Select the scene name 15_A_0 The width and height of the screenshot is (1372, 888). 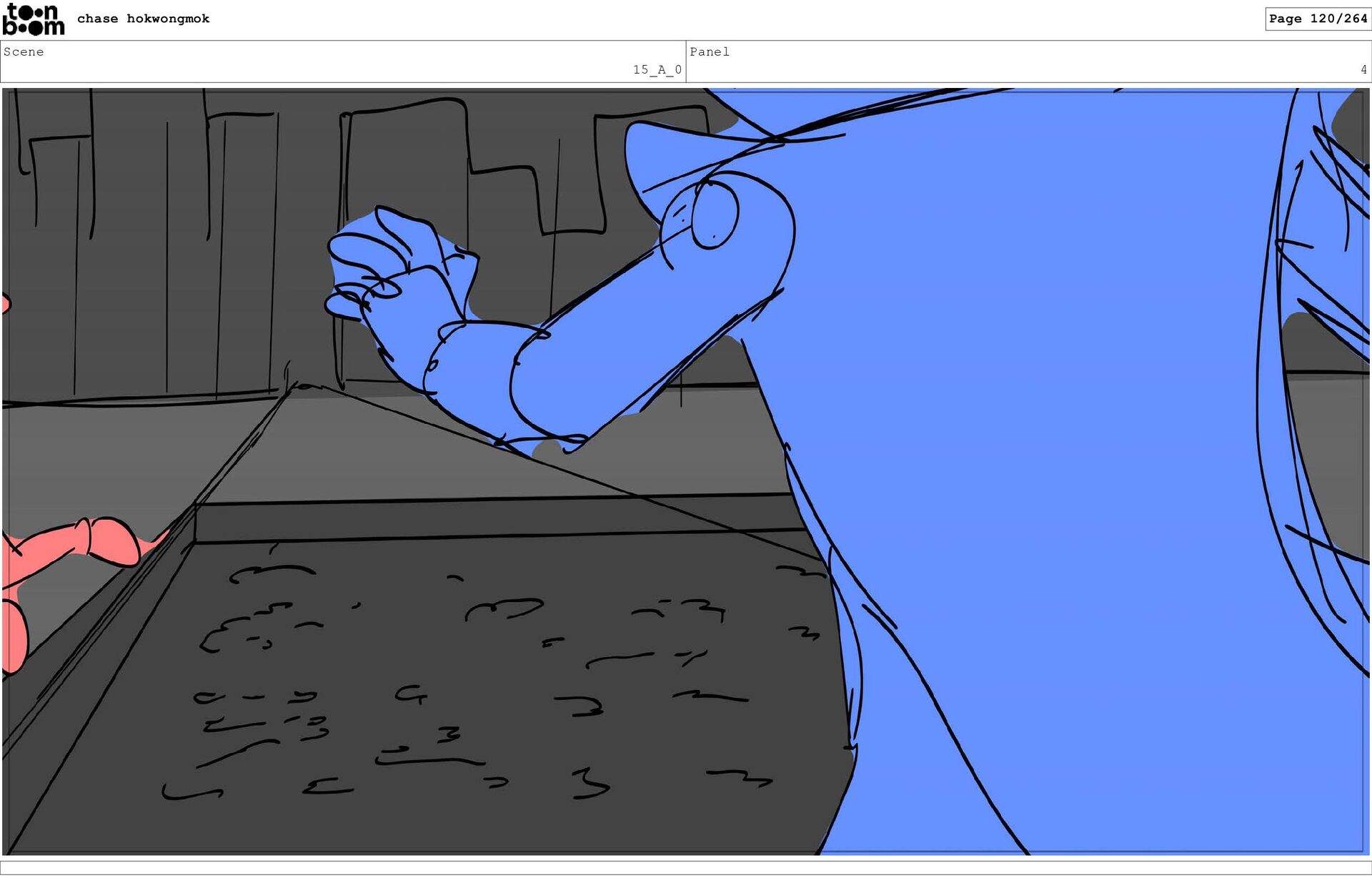tap(657, 69)
